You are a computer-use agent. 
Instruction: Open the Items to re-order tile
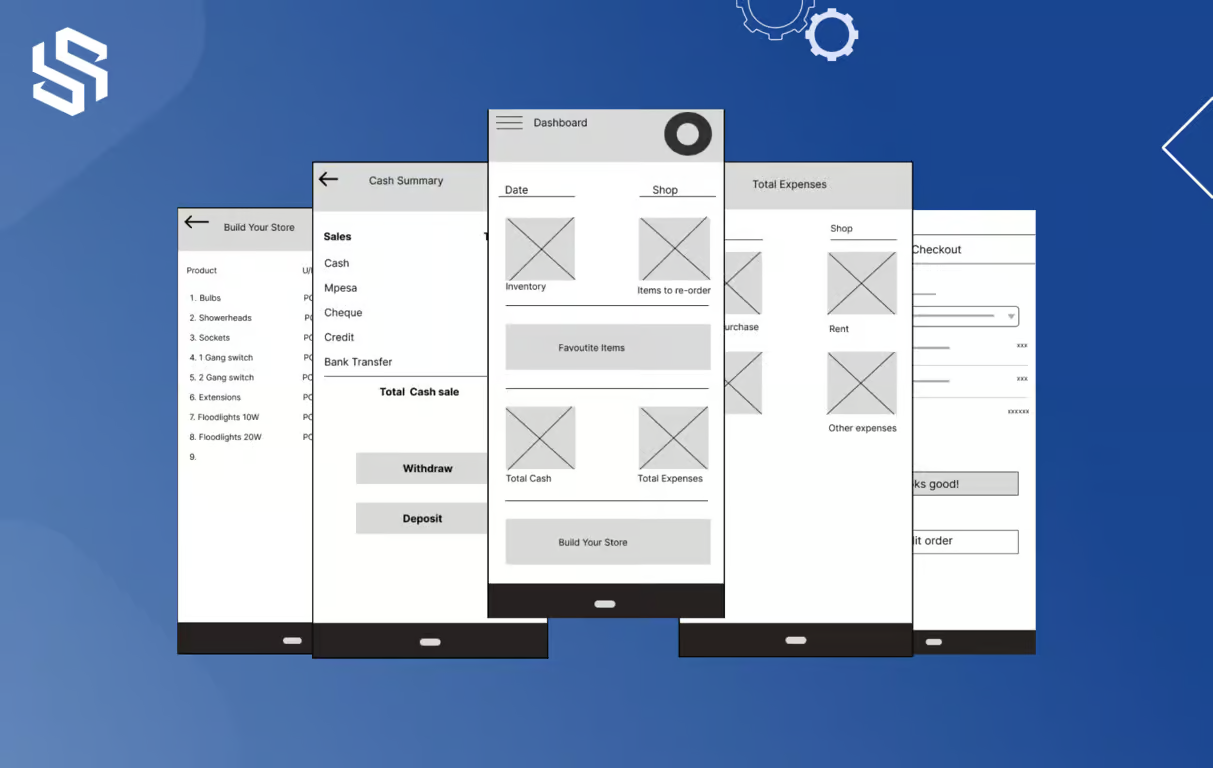[674, 249]
